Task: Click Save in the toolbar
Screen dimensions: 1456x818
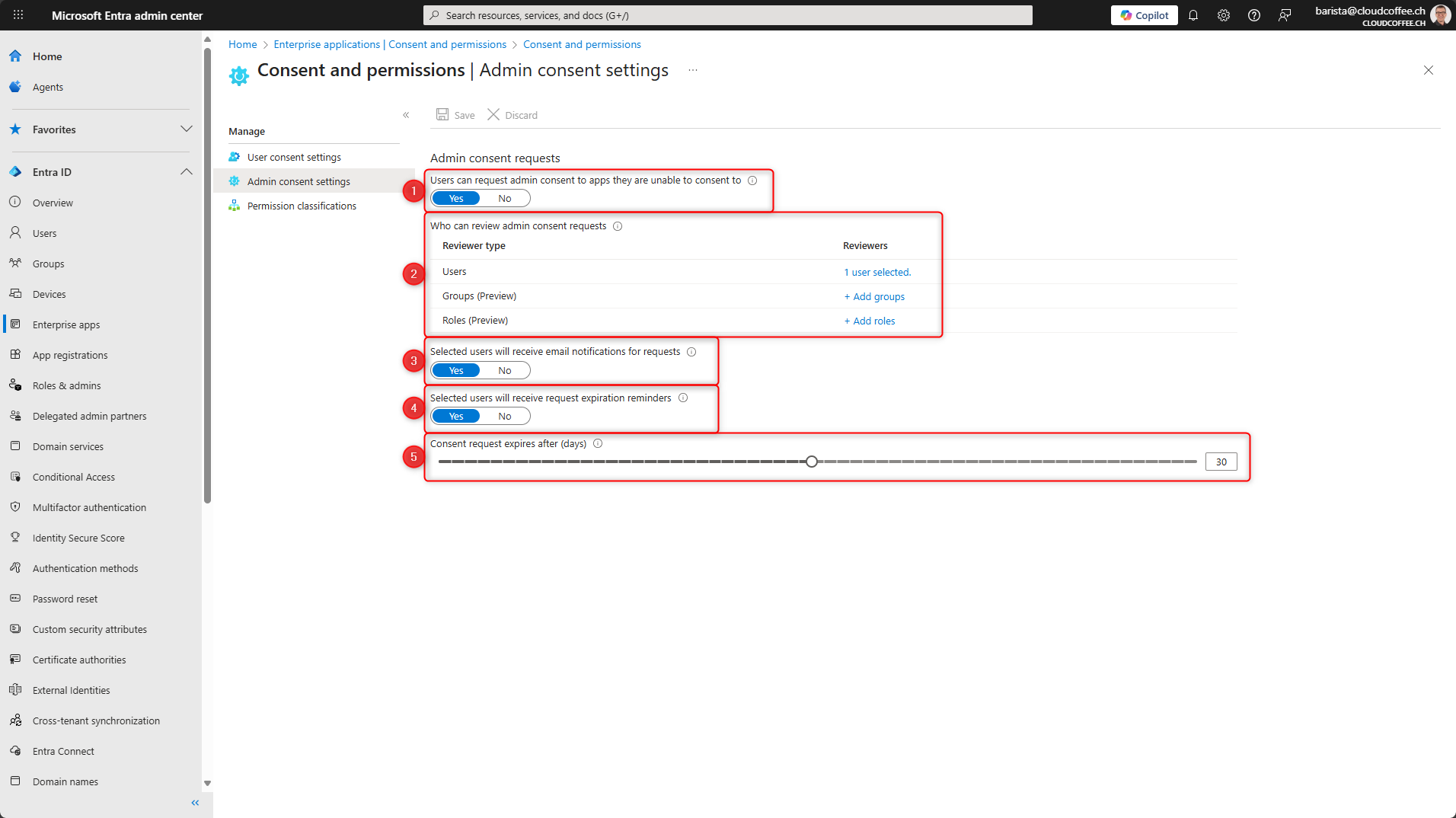Action: tap(455, 115)
